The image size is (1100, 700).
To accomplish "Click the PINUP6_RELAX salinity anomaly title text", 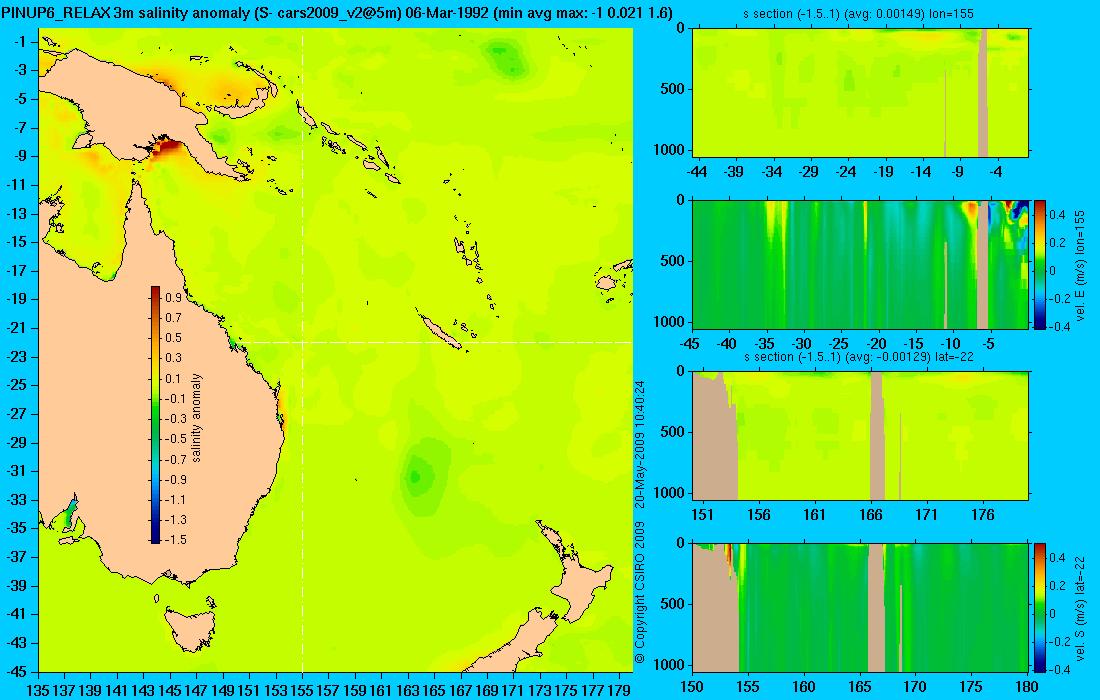I will (337, 13).
